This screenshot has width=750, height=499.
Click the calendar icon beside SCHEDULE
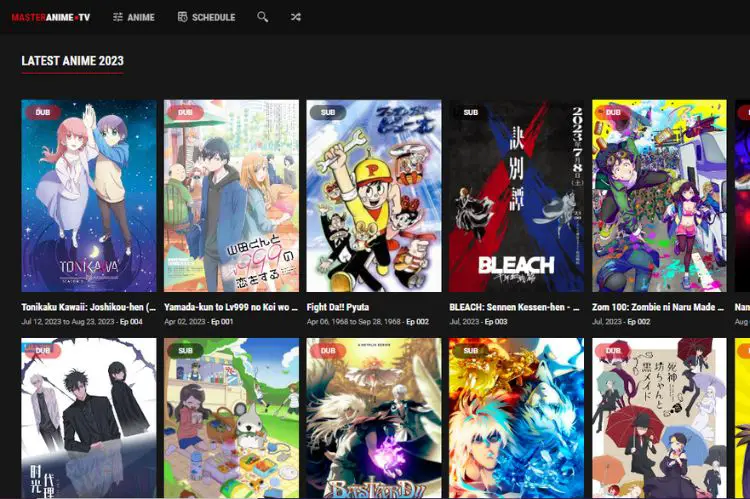click(182, 17)
